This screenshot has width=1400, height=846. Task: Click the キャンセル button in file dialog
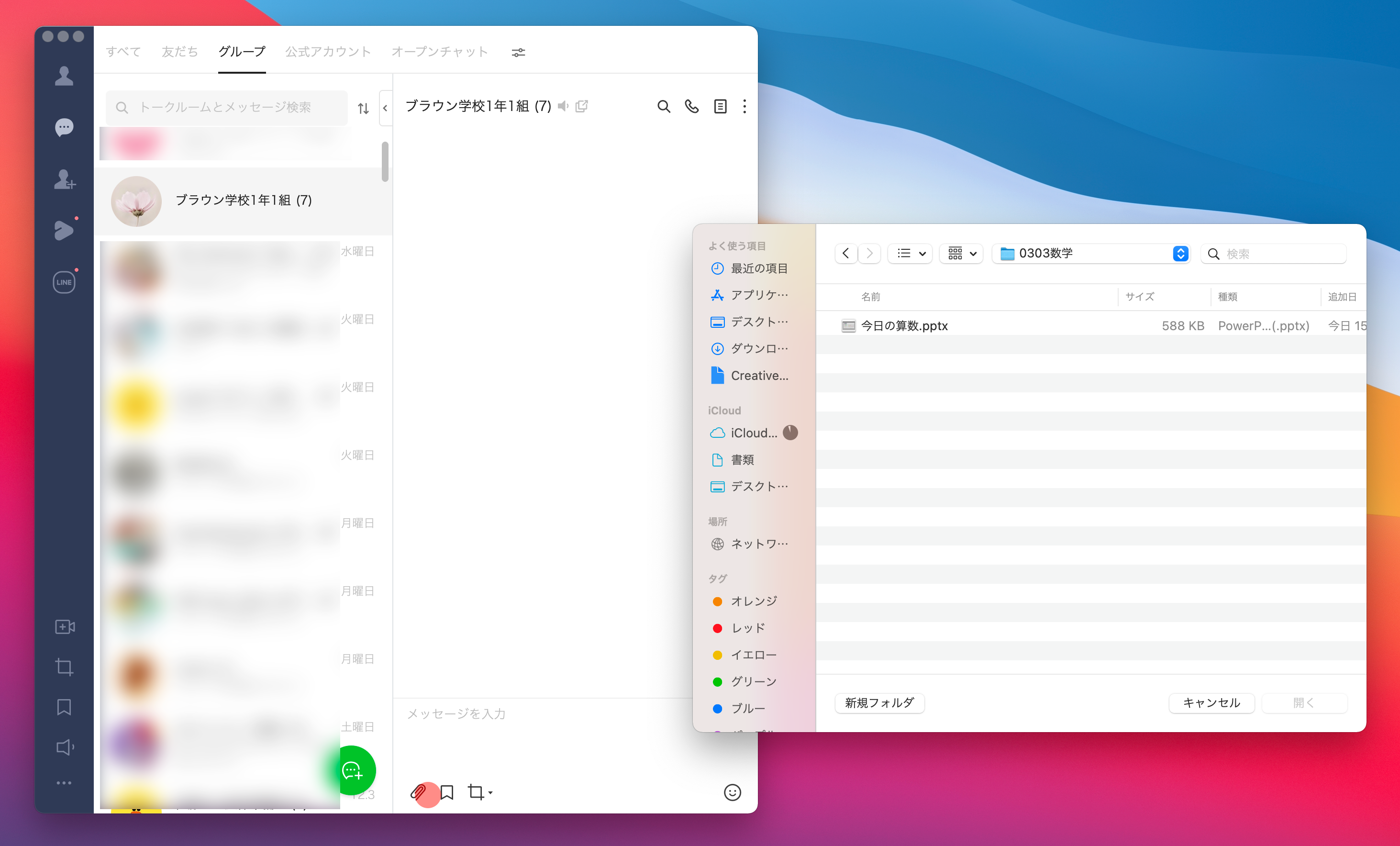(x=1211, y=703)
